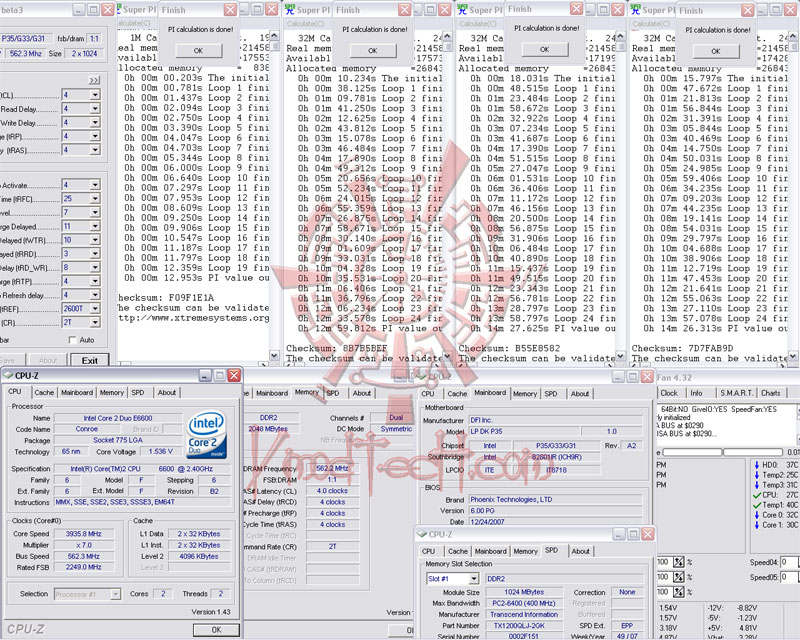This screenshot has height=640, width=800.
Task: Switch to the Cache tab in the front CPU-Z window
Action: click(44, 392)
